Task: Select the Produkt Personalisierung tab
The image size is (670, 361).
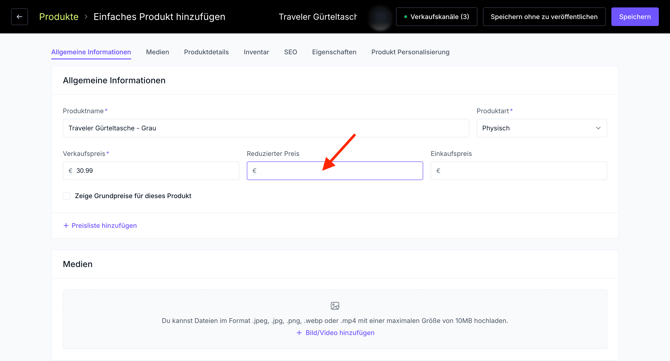Action: click(x=410, y=52)
